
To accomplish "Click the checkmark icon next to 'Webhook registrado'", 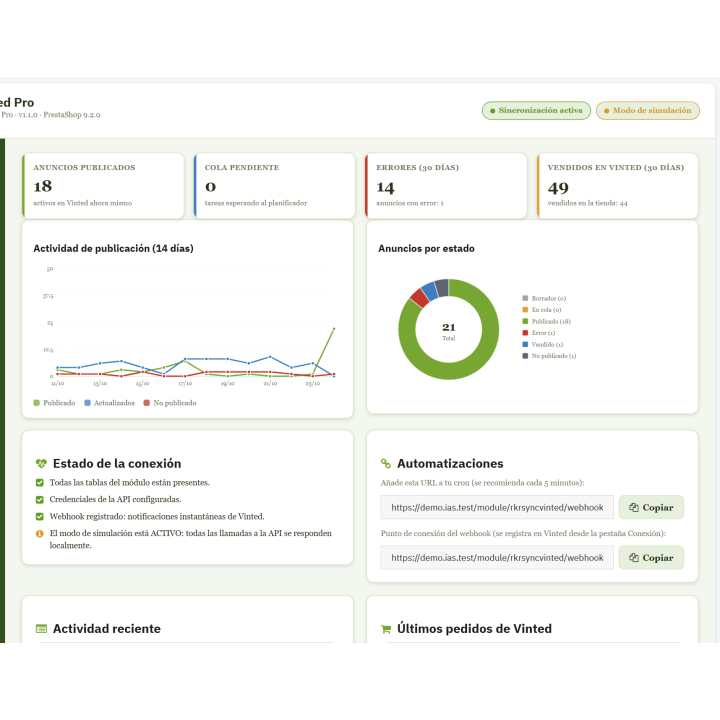I will 39,517.
